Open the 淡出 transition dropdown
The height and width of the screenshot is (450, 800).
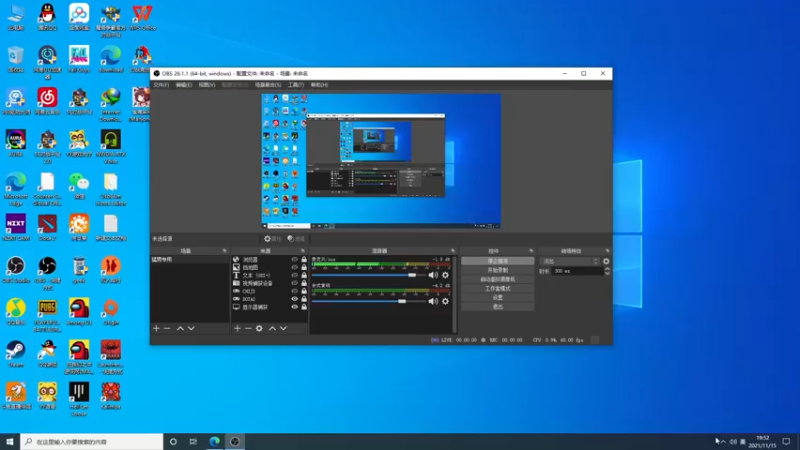click(x=570, y=261)
